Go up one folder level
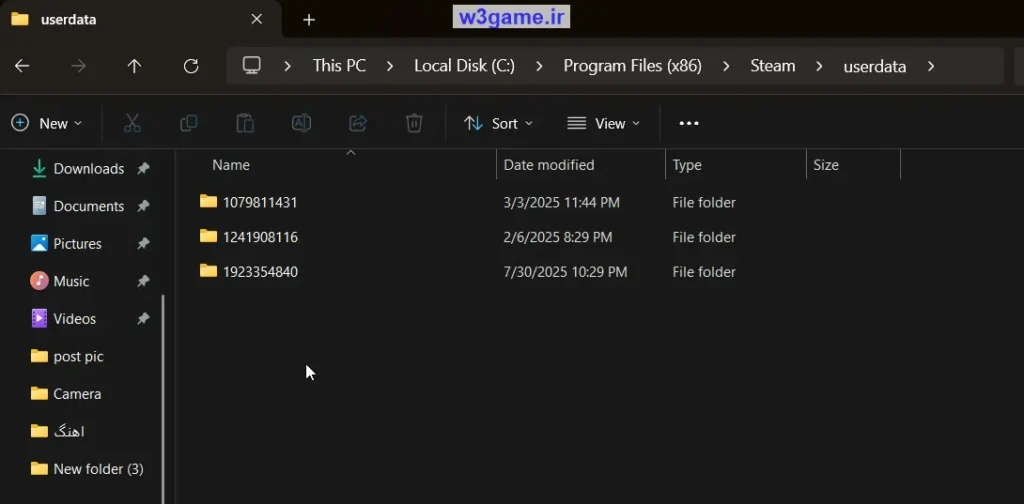 (x=135, y=66)
